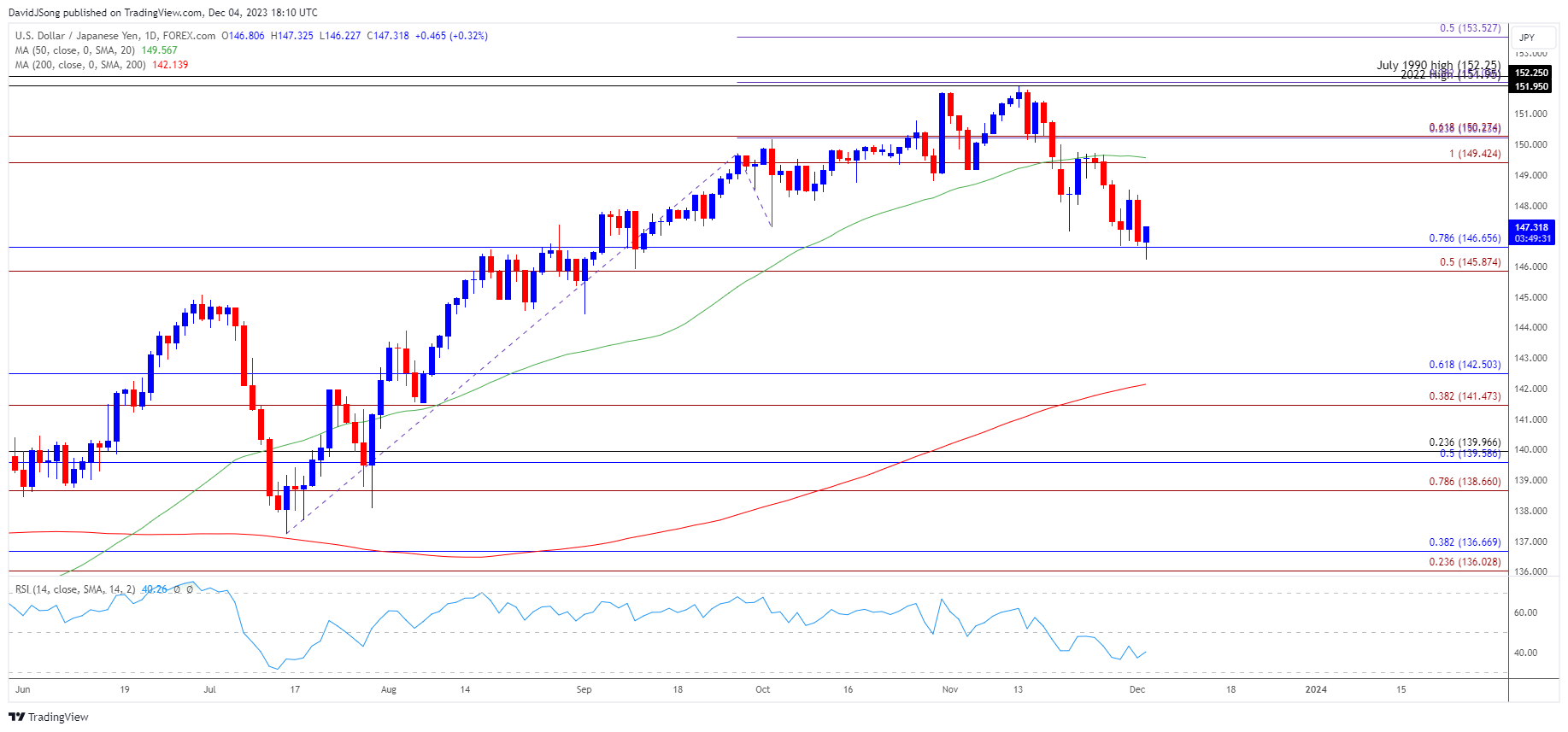Click the 152.250 price axis tag

pos(1531,73)
